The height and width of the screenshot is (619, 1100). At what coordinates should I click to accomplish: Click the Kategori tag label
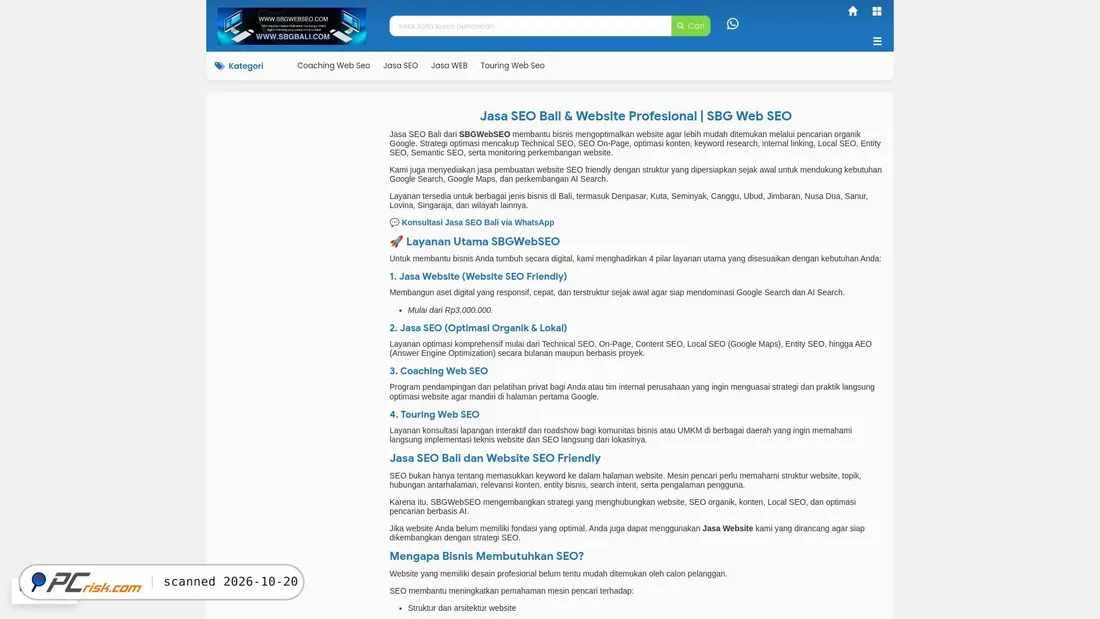(246, 66)
